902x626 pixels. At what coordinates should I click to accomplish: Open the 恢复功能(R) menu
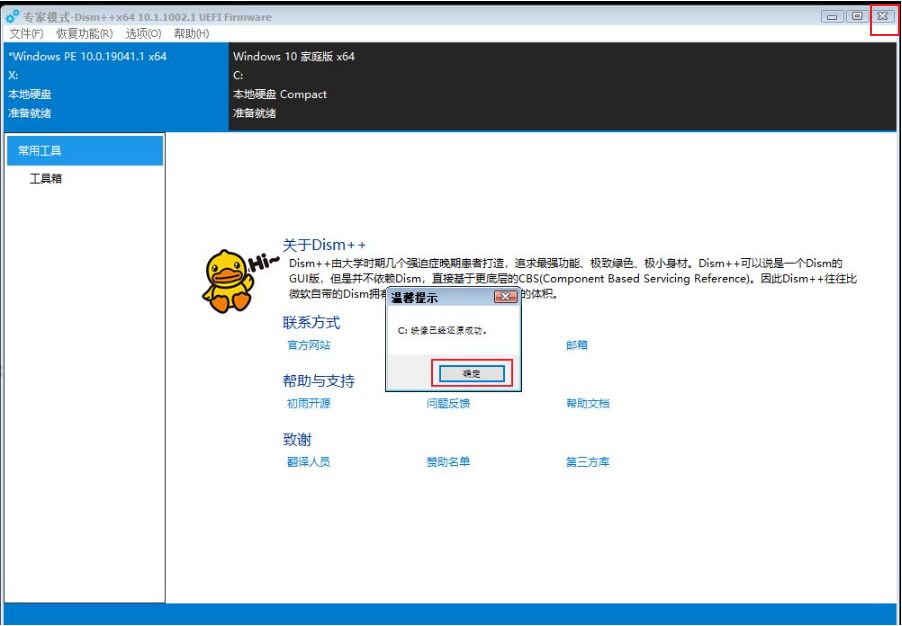[84, 34]
